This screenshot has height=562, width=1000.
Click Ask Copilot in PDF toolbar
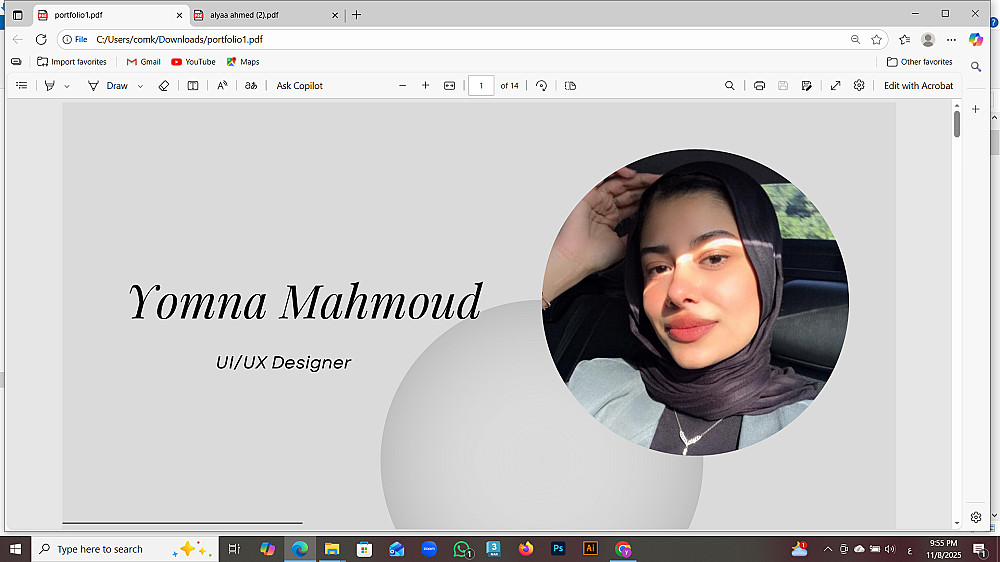(x=300, y=85)
